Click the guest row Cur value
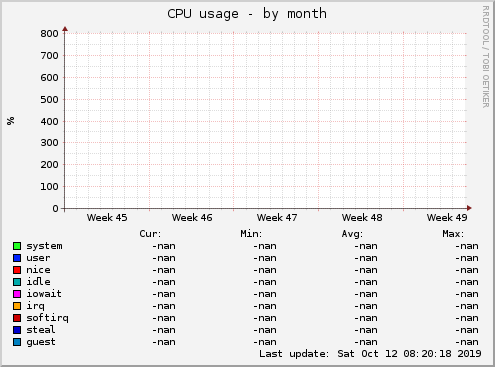495x367 pixels. (x=164, y=342)
